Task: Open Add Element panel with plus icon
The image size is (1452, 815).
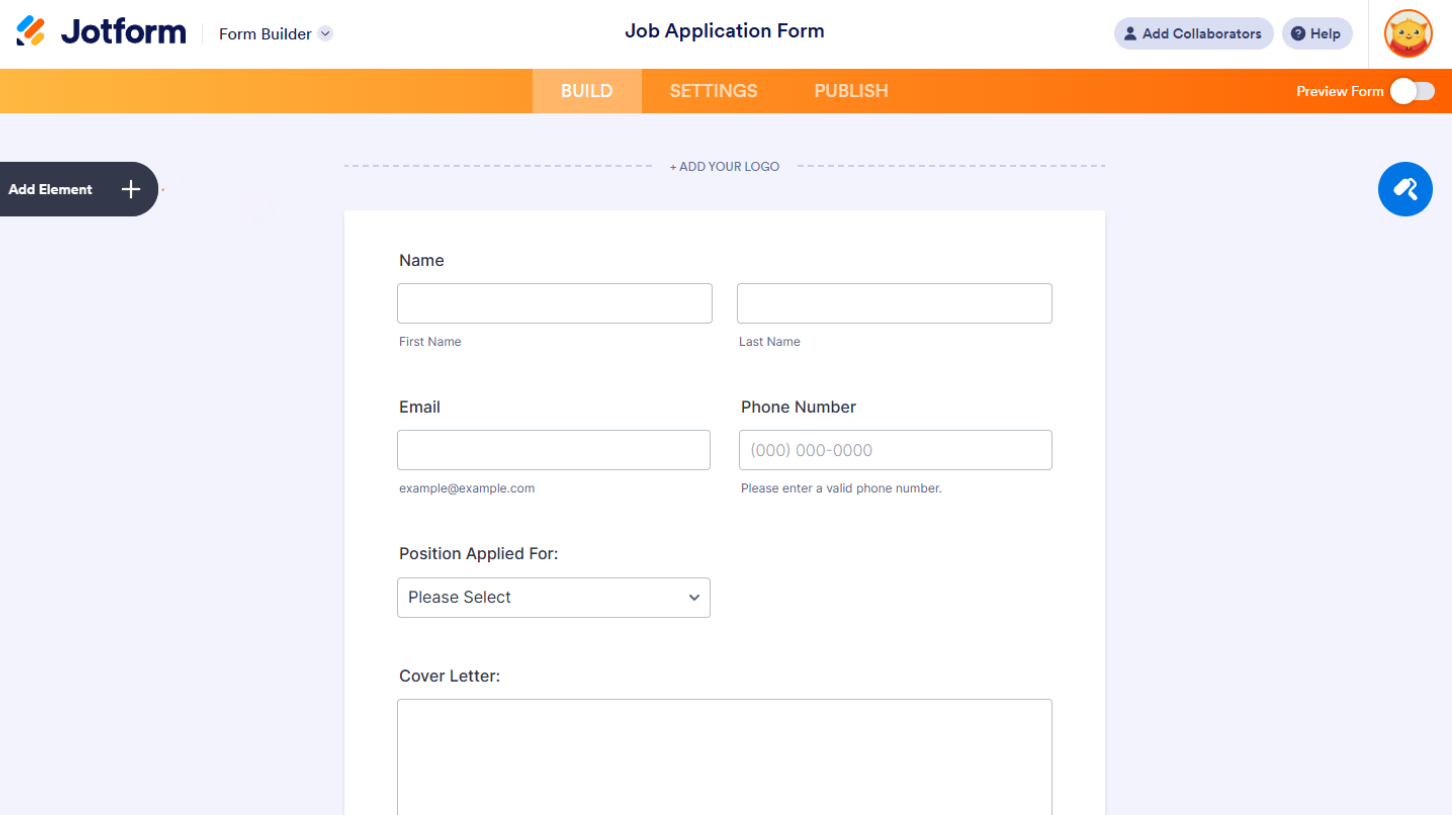Action: (x=130, y=189)
